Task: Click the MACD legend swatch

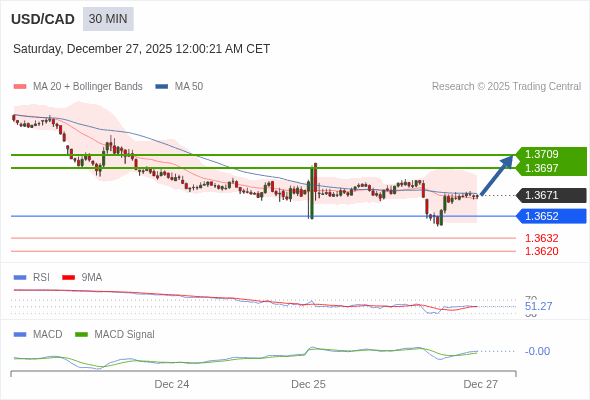Action: pos(20,335)
